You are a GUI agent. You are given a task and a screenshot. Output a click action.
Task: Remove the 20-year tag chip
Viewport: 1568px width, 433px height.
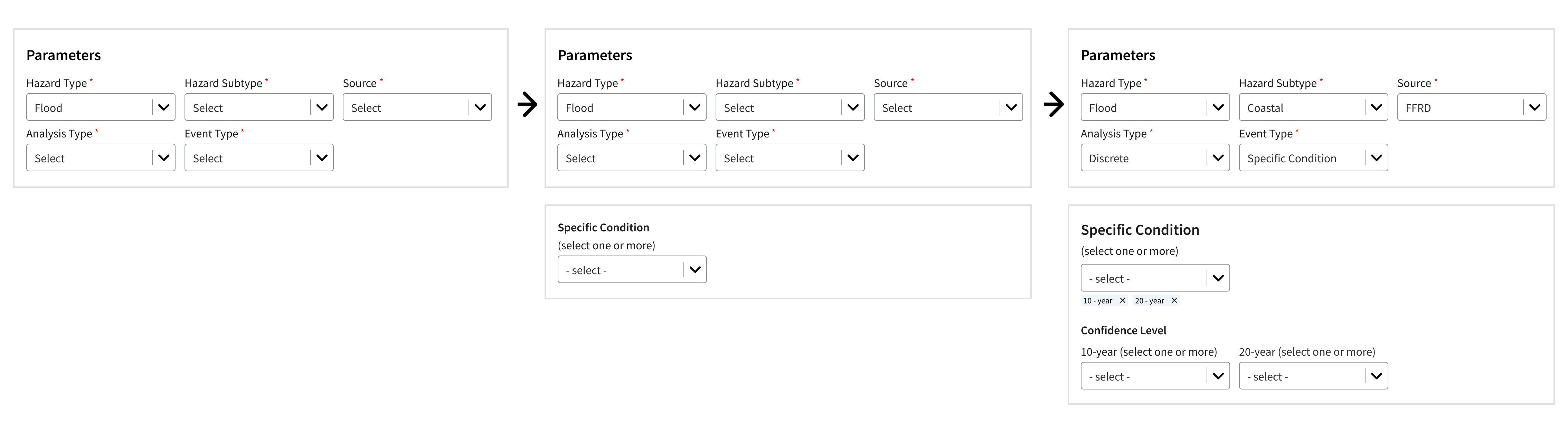coord(1174,300)
